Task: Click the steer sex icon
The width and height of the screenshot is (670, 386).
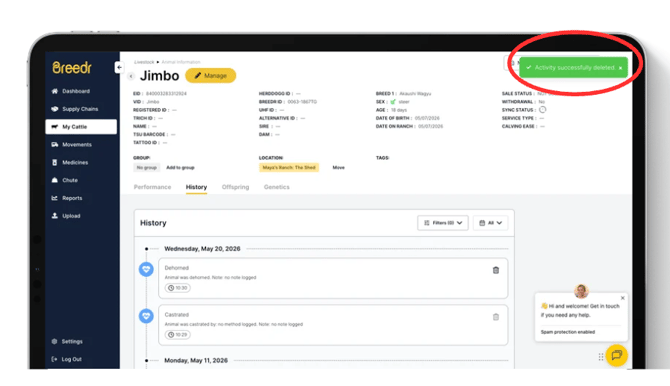Action: coord(393,102)
